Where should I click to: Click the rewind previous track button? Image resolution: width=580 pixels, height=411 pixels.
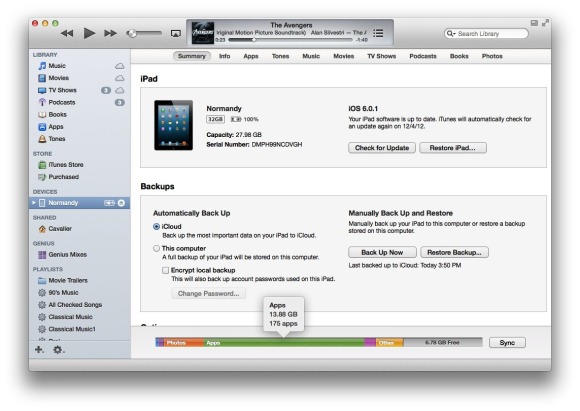pos(67,33)
